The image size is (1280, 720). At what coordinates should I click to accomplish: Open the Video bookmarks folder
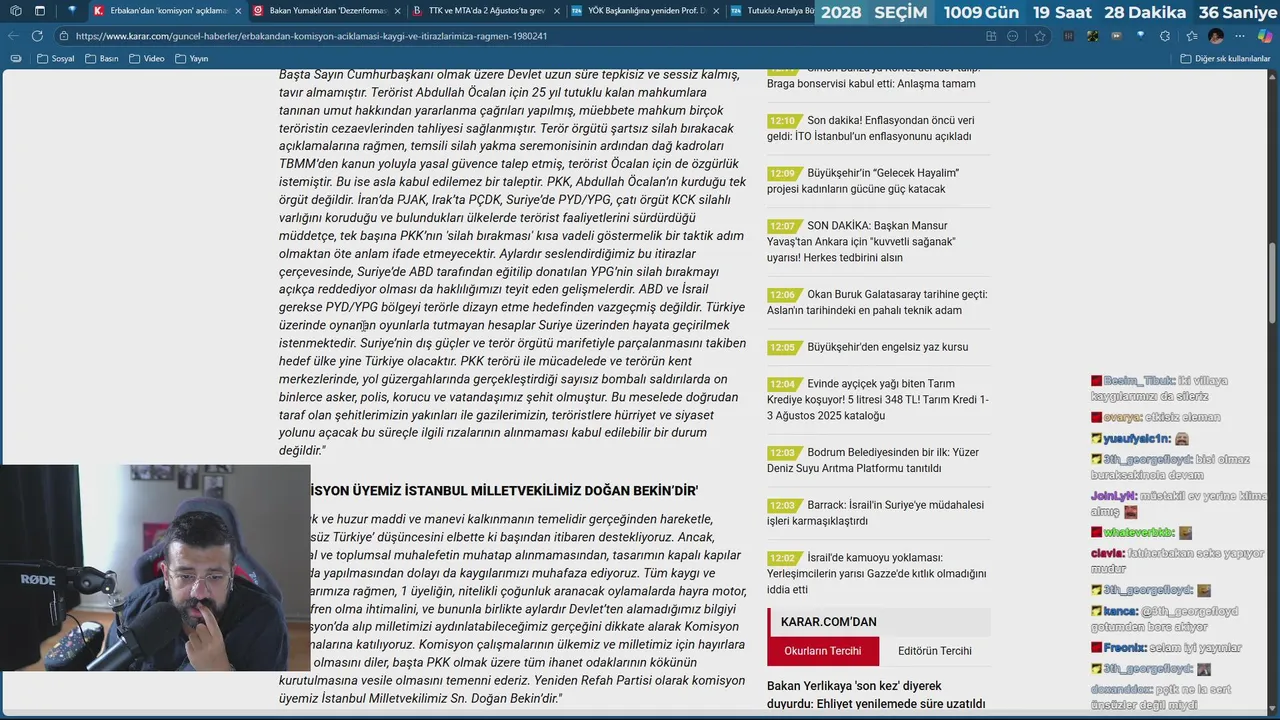[147, 59]
